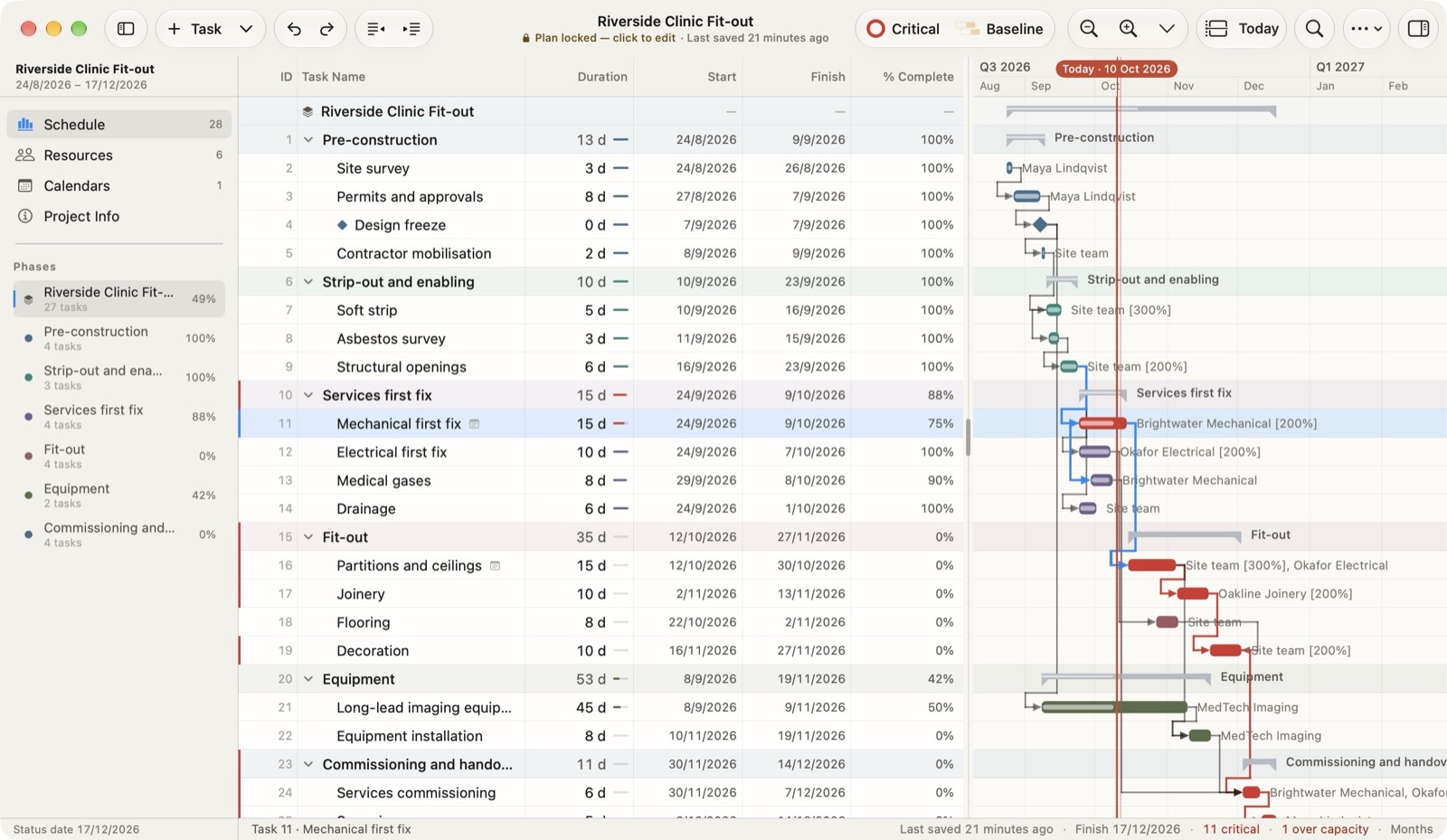Click the Mechanical first fix red Gantt bar
The height and width of the screenshot is (840, 1447).
1102,423
